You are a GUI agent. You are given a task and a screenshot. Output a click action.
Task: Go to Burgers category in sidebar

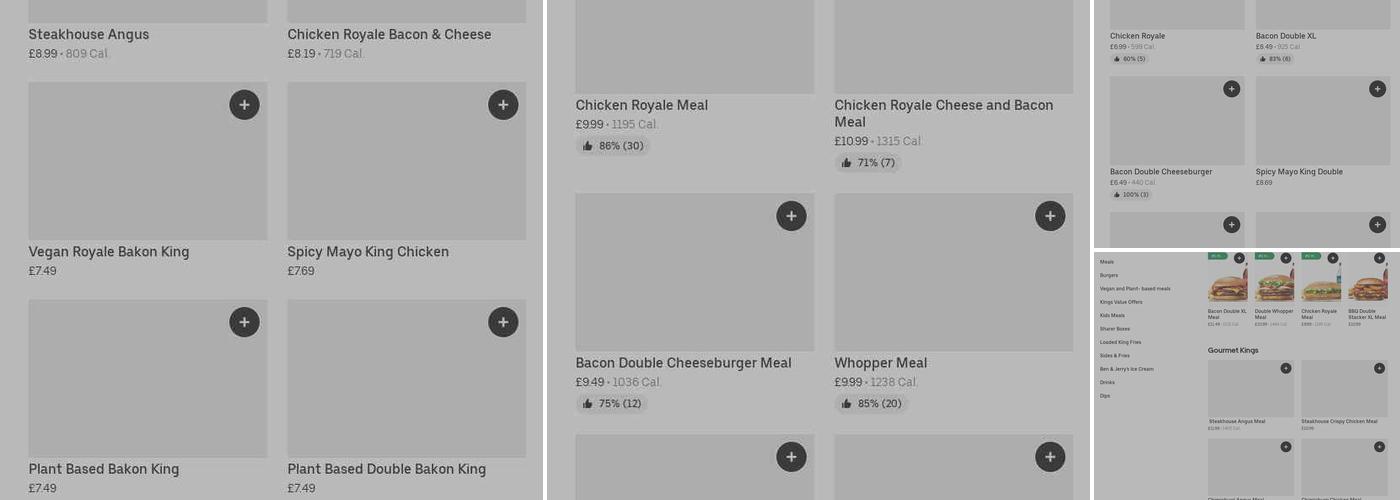tap(1109, 275)
